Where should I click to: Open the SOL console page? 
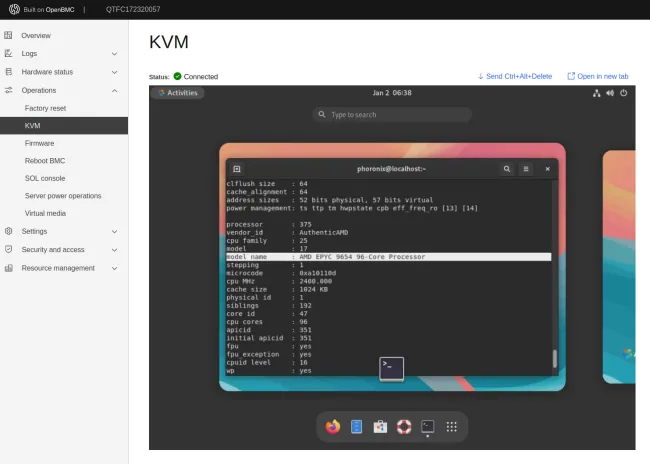point(45,178)
